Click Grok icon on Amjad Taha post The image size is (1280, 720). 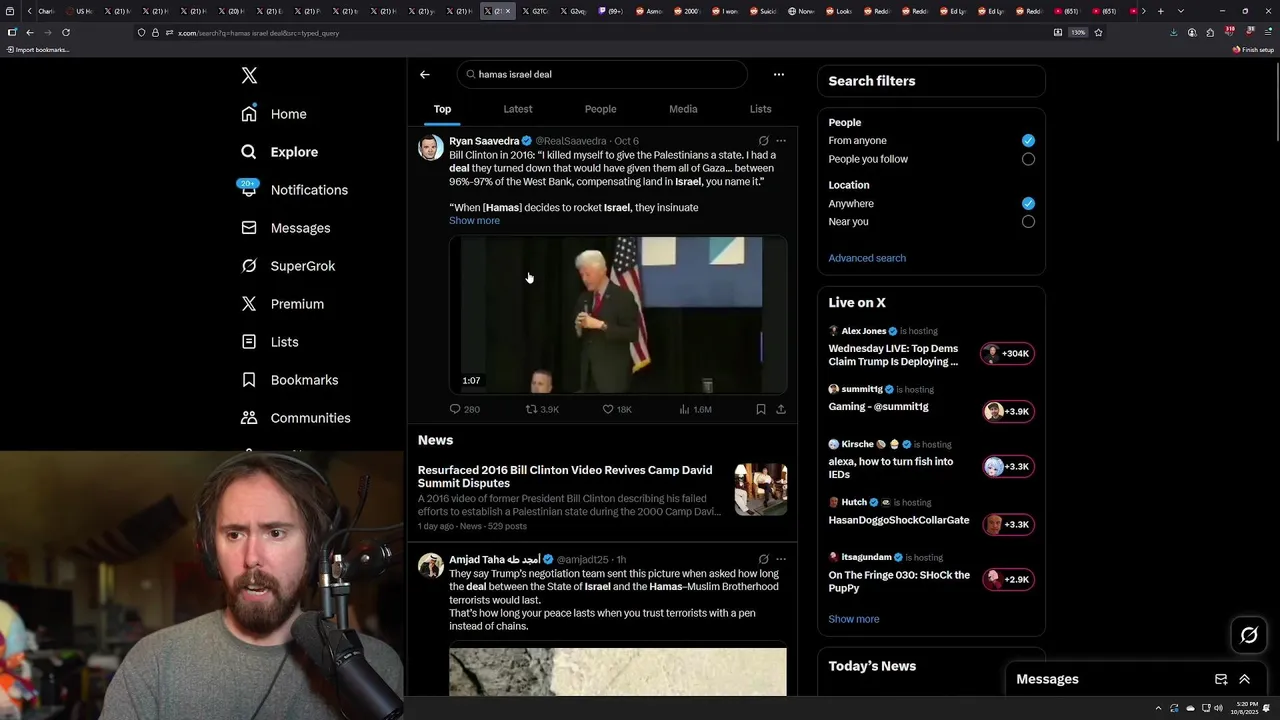[763, 559]
